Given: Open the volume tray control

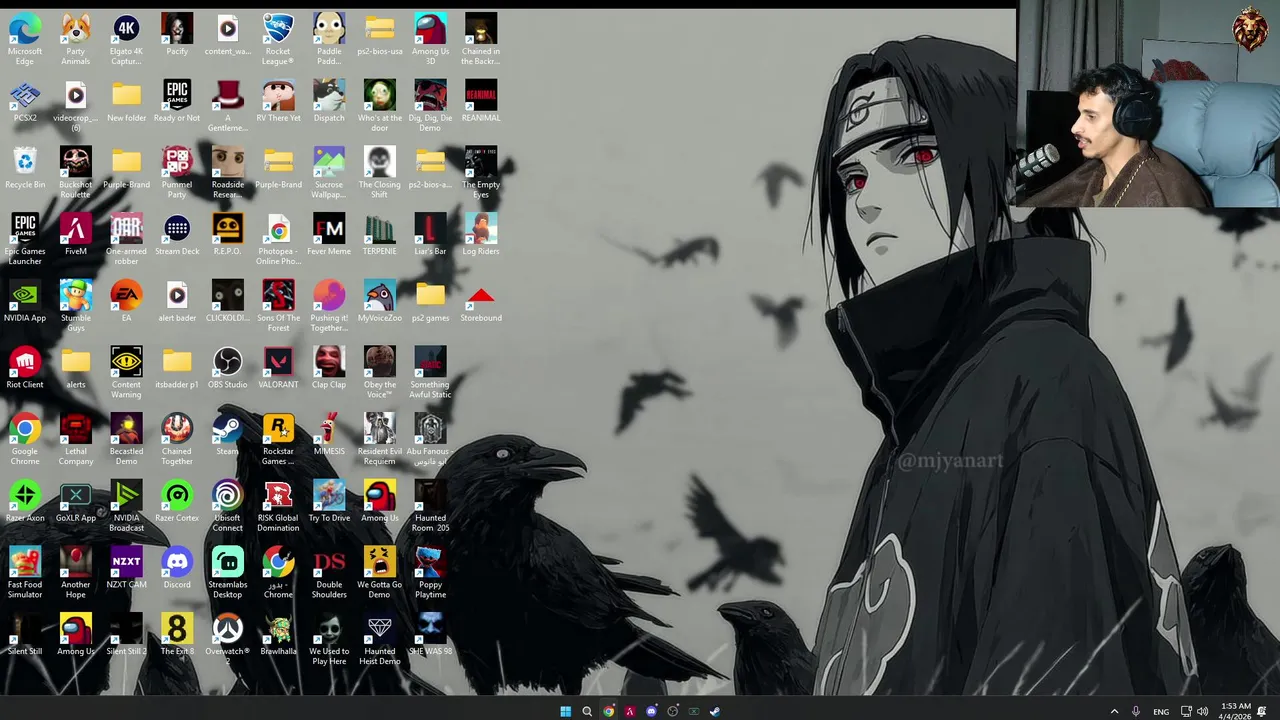Looking at the screenshot, I should 1201,711.
